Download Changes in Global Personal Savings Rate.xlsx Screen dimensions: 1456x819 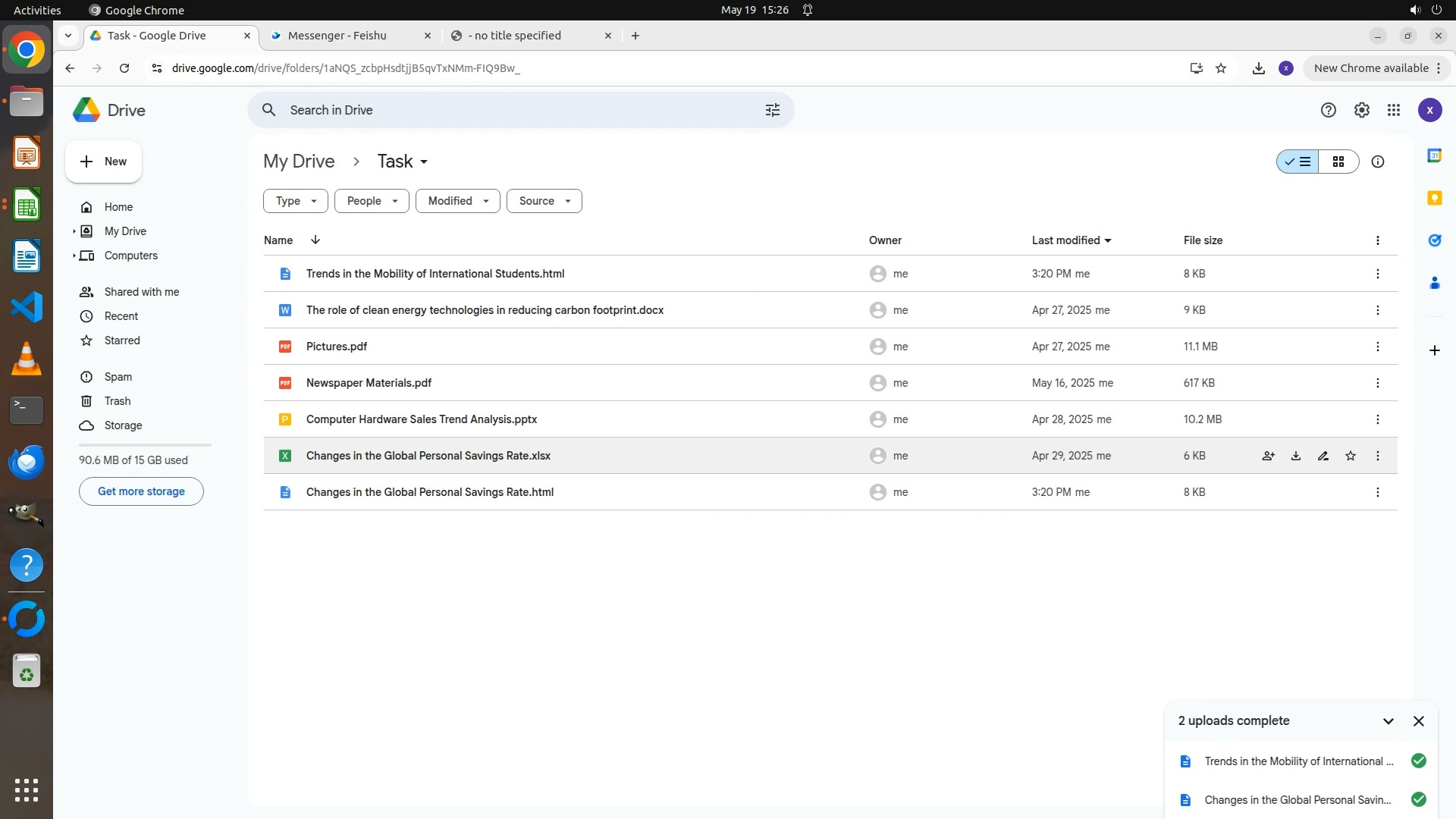click(x=1296, y=456)
